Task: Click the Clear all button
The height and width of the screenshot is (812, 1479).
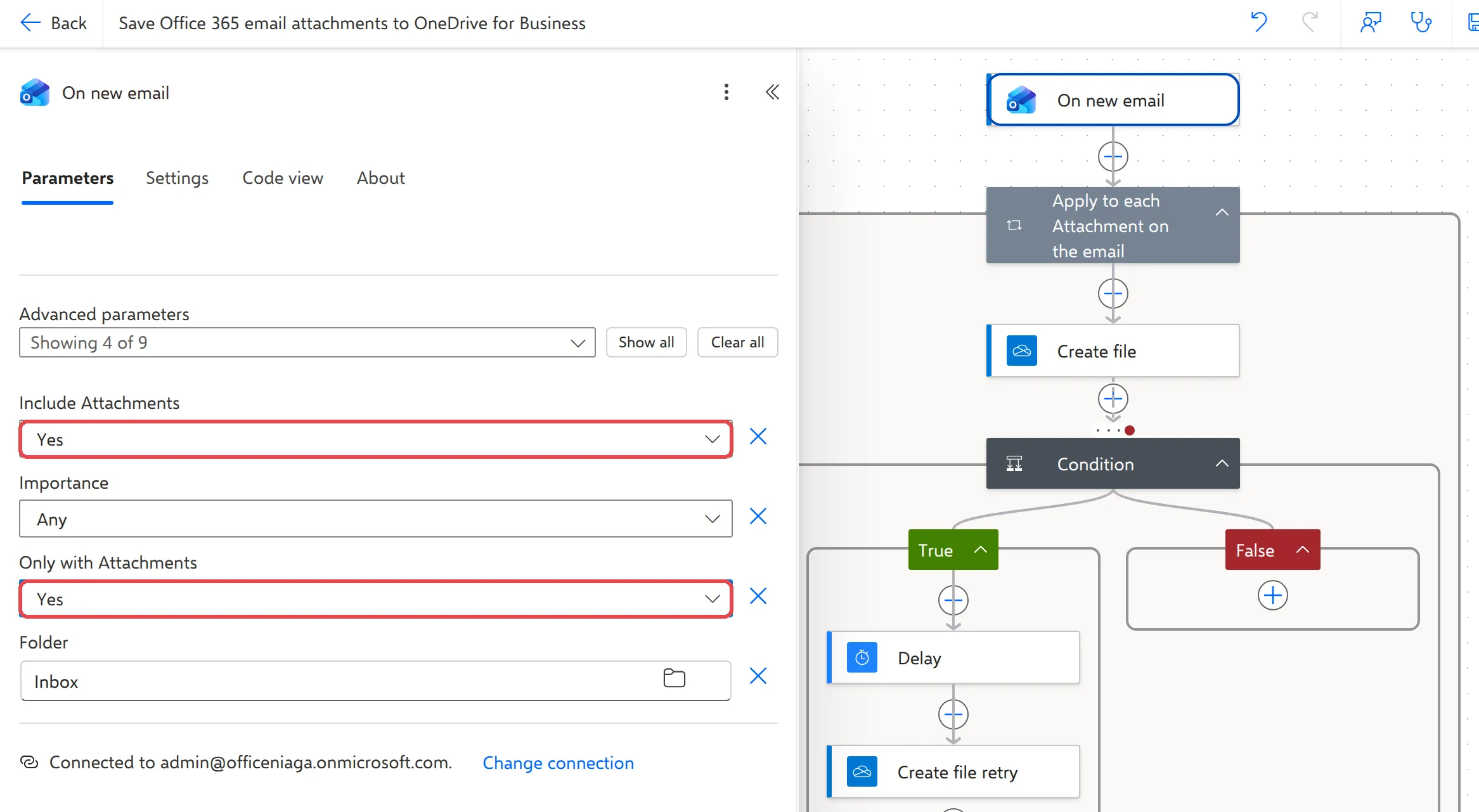Action: point(737,342)
